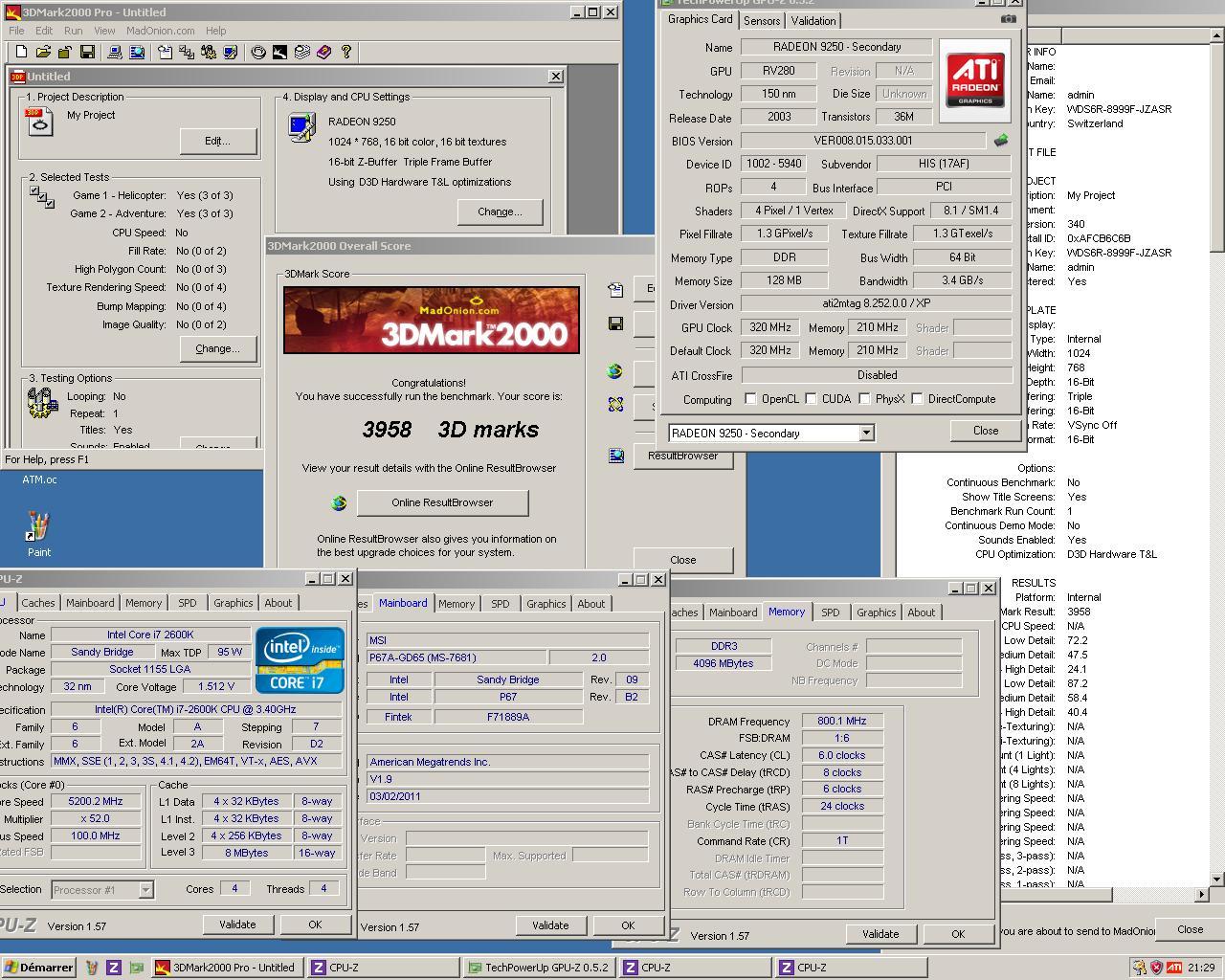
Task: Open the SPD tab in memory CPU-Z window
Action: (830, 612)
